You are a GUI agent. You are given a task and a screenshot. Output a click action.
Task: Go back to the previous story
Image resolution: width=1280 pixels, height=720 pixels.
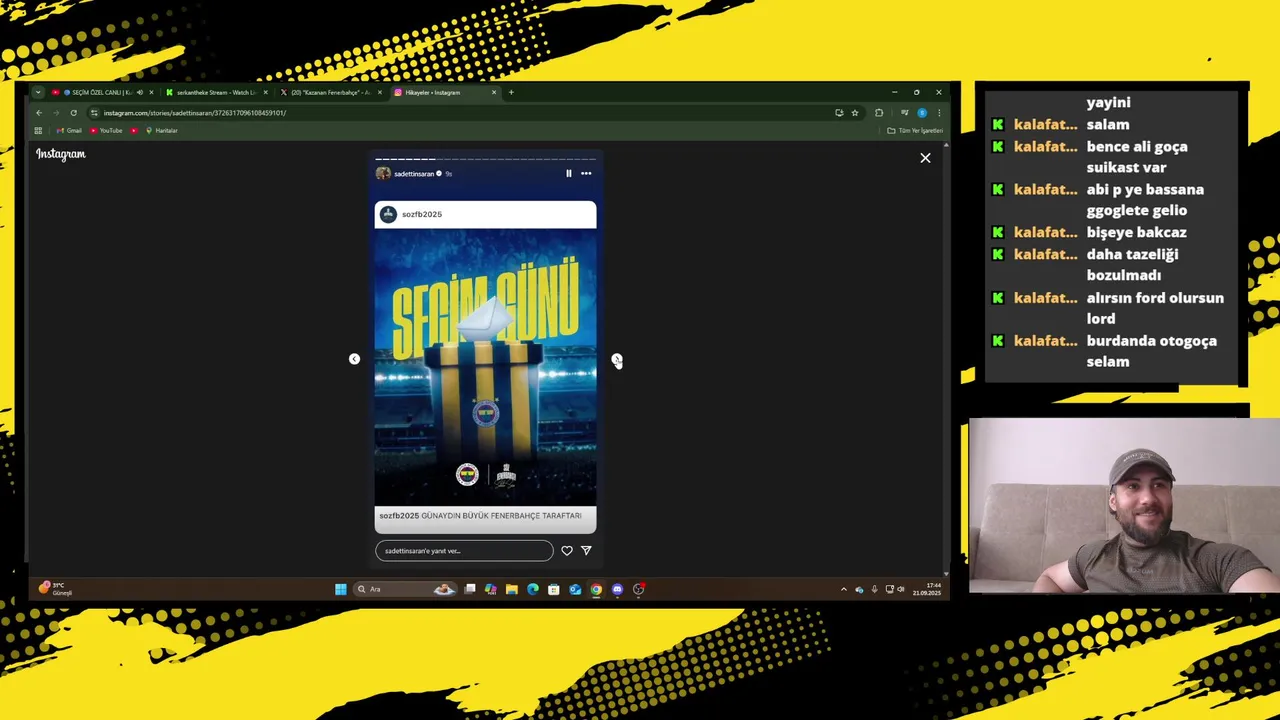point(354,359)
